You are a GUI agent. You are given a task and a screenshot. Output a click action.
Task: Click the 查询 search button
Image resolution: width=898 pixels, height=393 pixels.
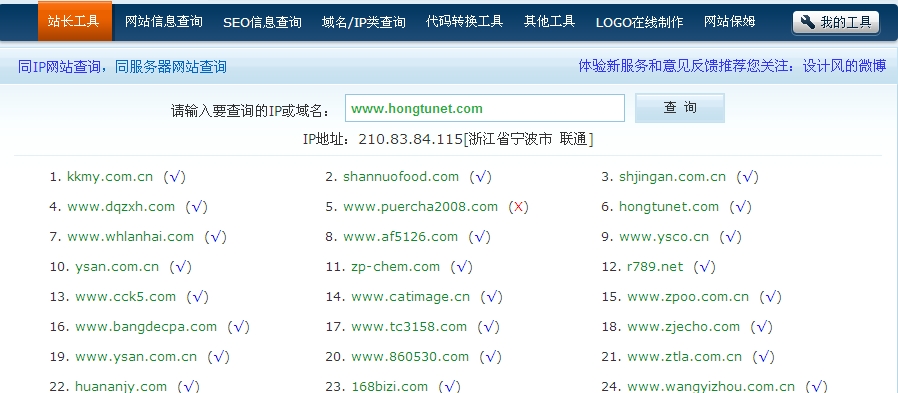pyautogui.click(x=680, y=108)
